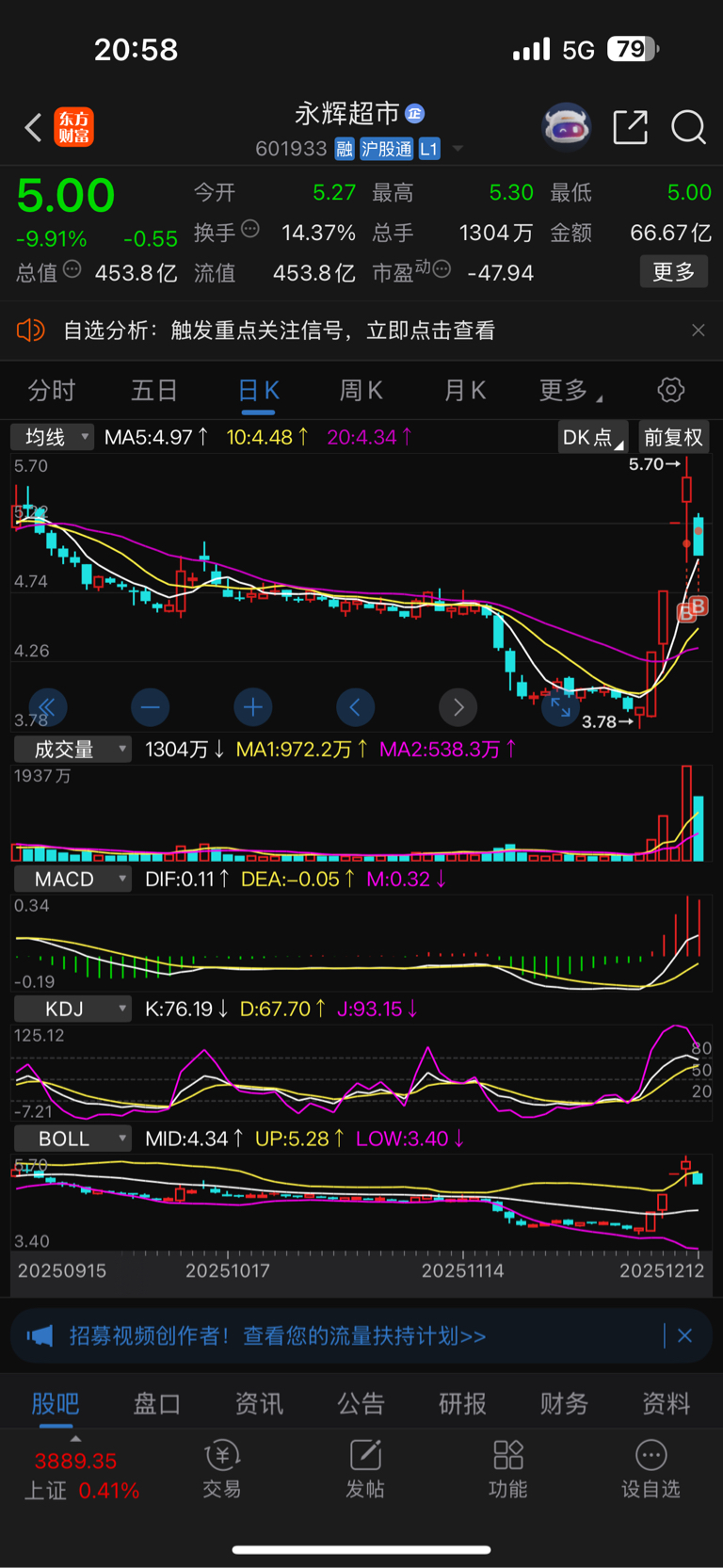Switch to 月K chart tab
723x1568 pixels.
click(x=465, y=391)
